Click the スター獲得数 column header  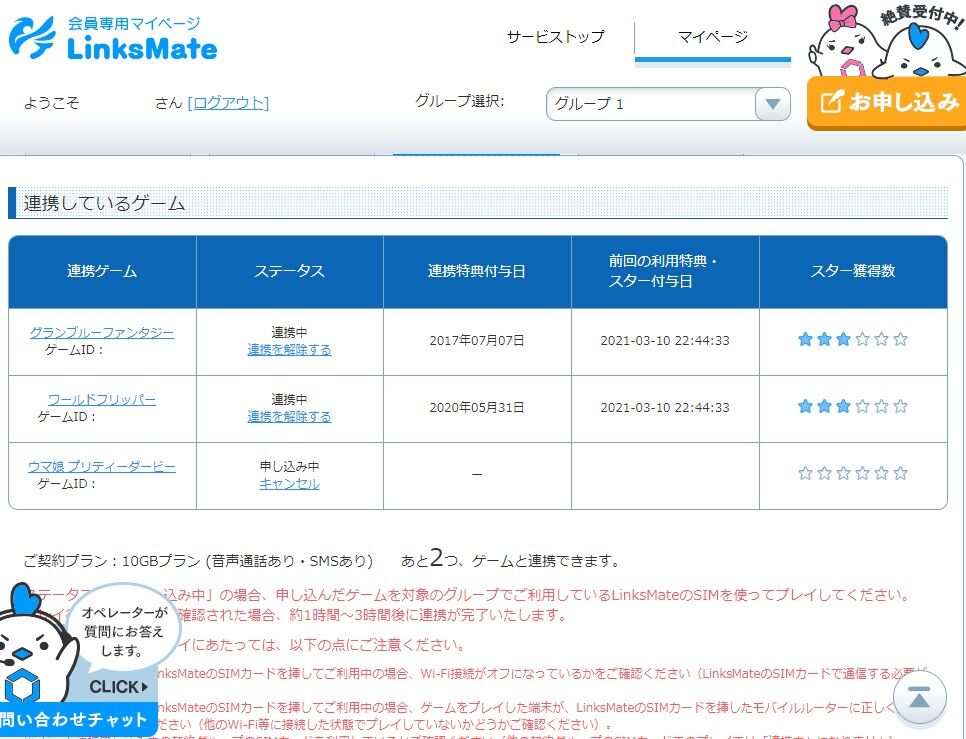click(x=853, y=271)
